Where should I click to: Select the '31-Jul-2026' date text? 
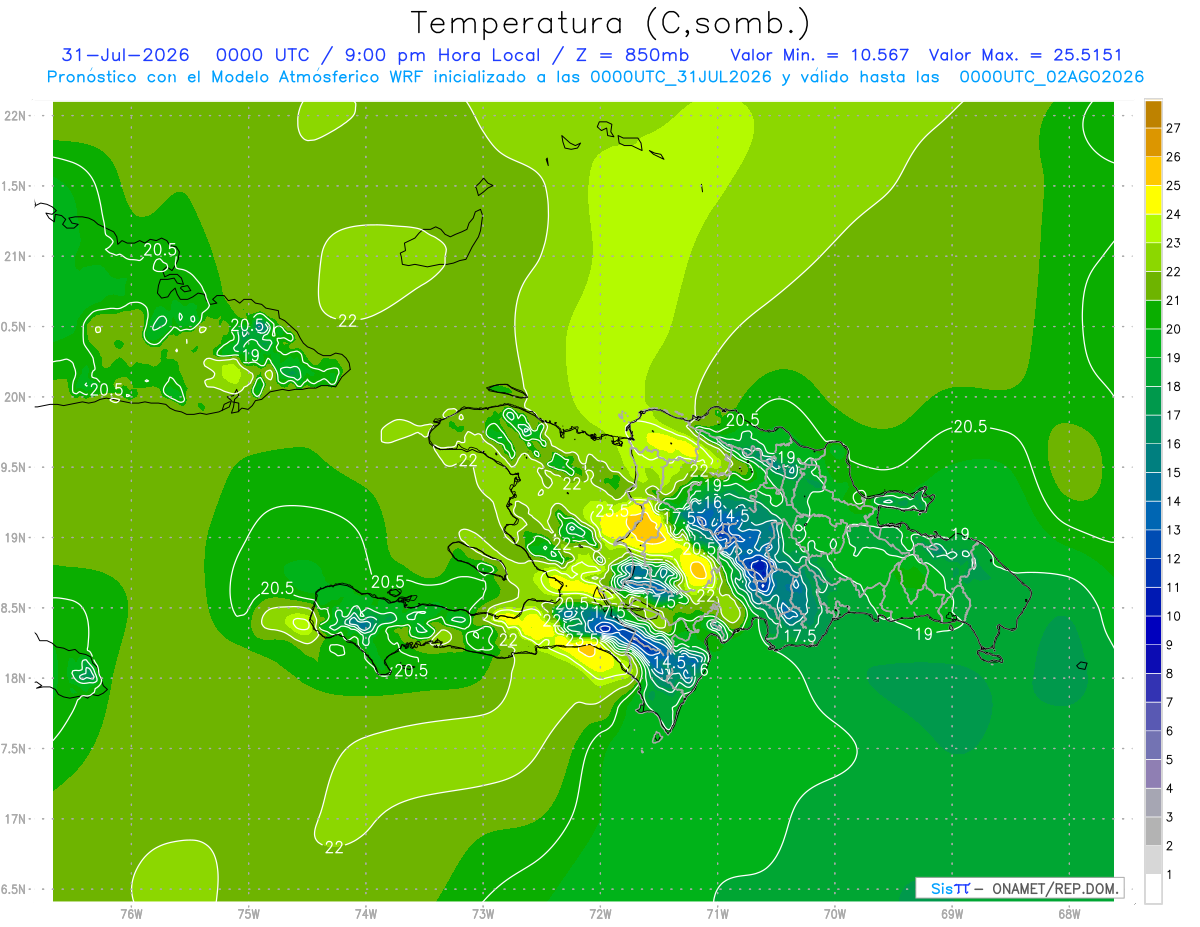[125, 54]
